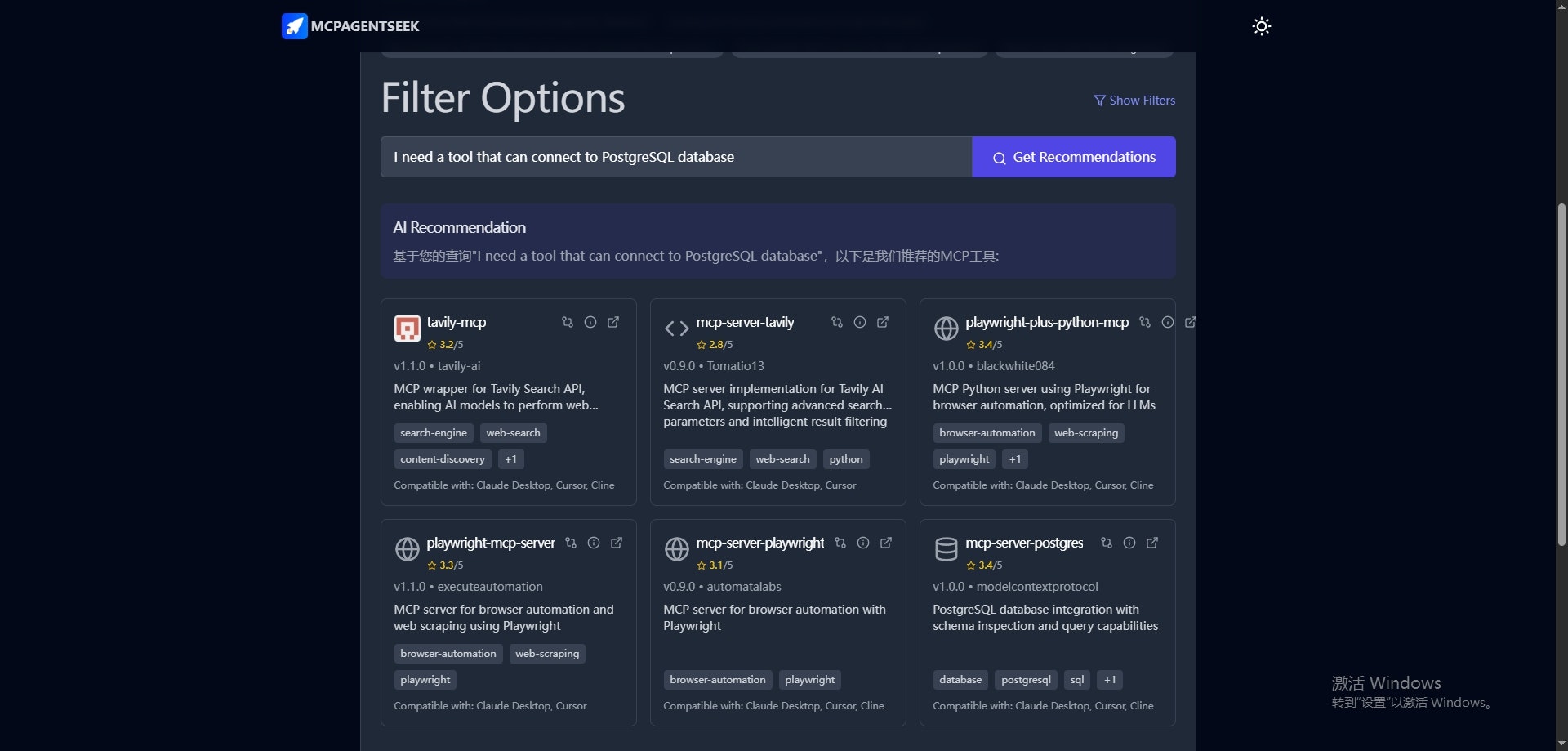Click compare icon on mcp-server-tavily card
Screen dimensions: 1568x751
coord(837,322)
